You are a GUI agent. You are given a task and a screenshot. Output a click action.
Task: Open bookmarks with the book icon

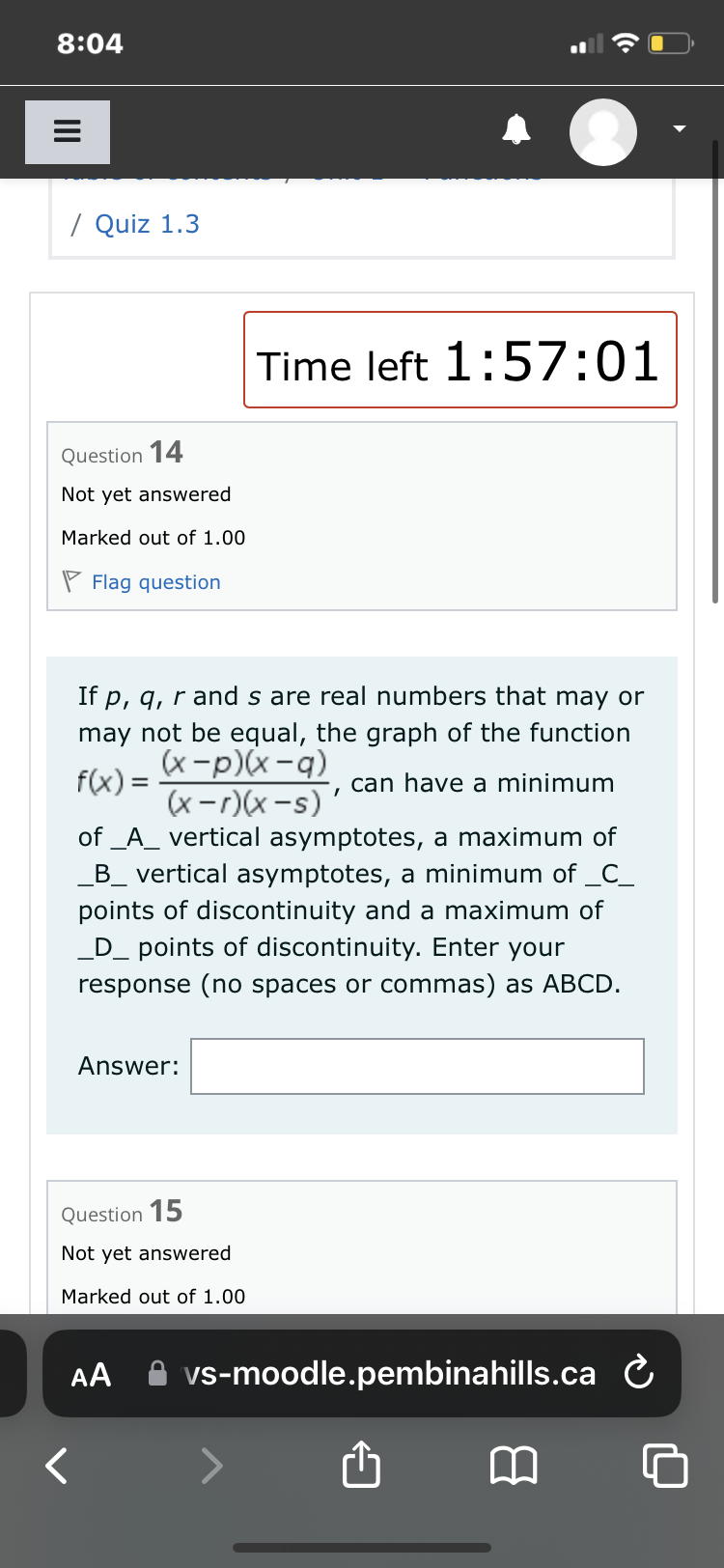[x=515, y=1464]
